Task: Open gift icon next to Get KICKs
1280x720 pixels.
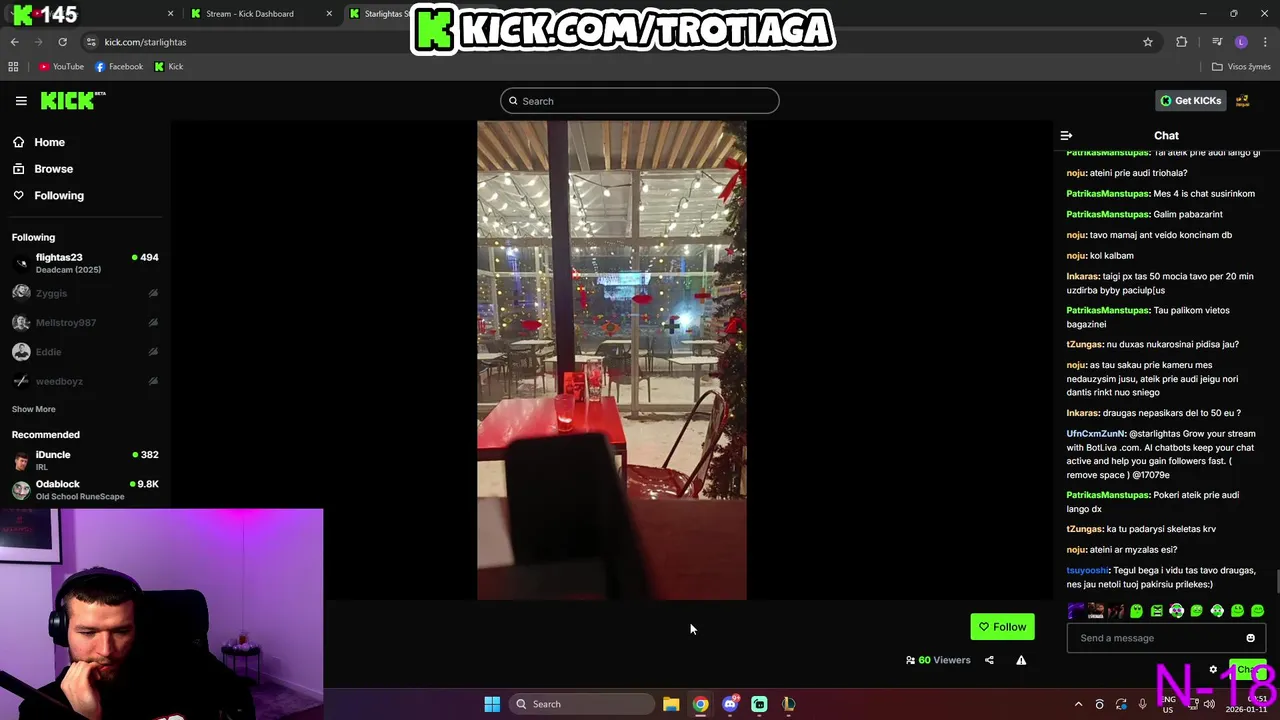Action: pyautogui.click(x=1243, y=101)
